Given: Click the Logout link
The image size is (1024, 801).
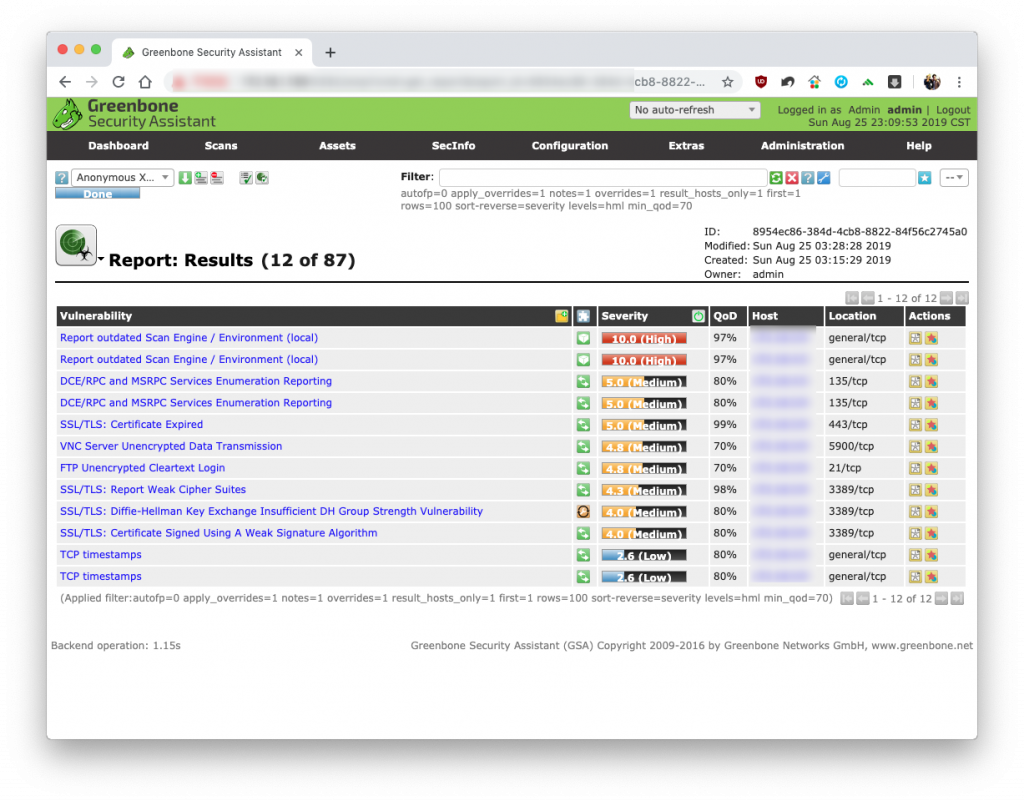Looking at the screenshot, I should click(x=953, y=110).
